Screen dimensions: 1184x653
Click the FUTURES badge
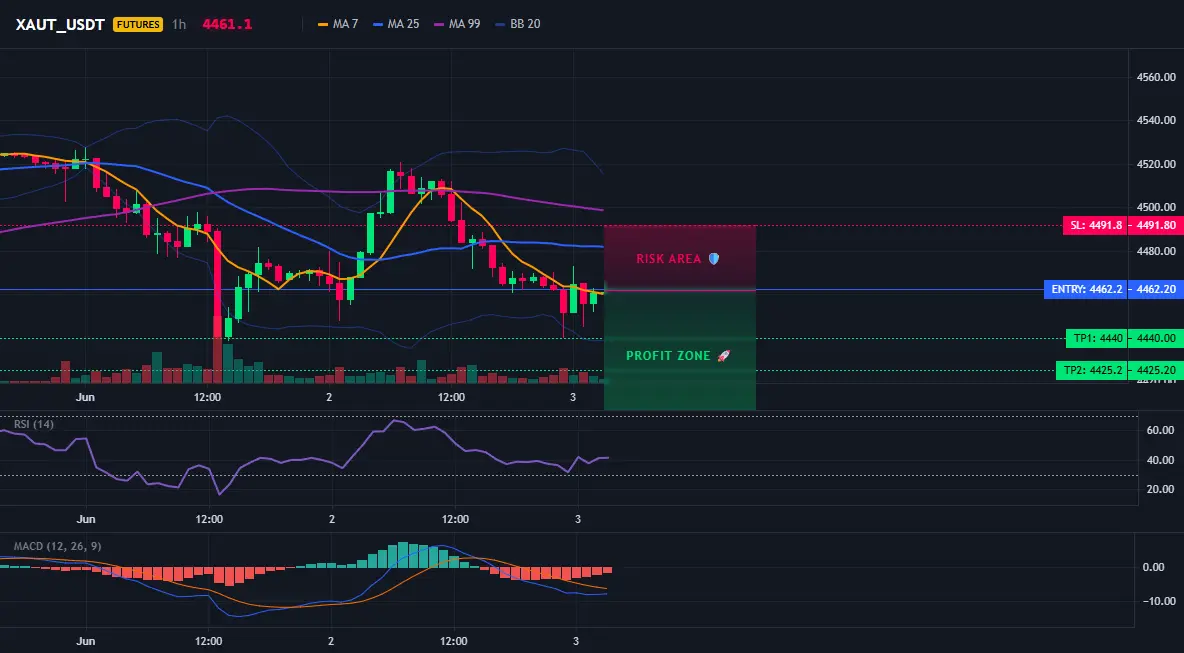click(138, 24)
